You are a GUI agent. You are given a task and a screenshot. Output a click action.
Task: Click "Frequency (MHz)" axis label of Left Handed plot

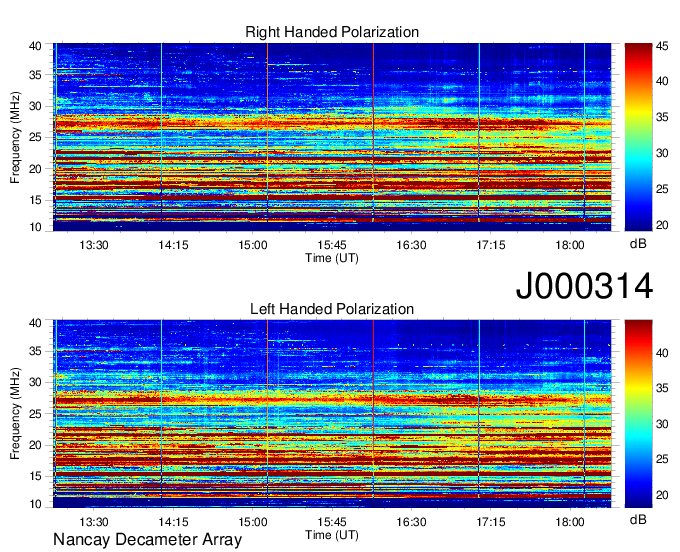[15, 414]
